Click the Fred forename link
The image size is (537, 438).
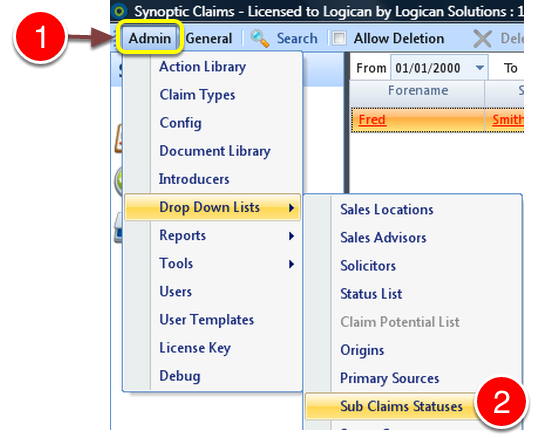click(372, 120)
